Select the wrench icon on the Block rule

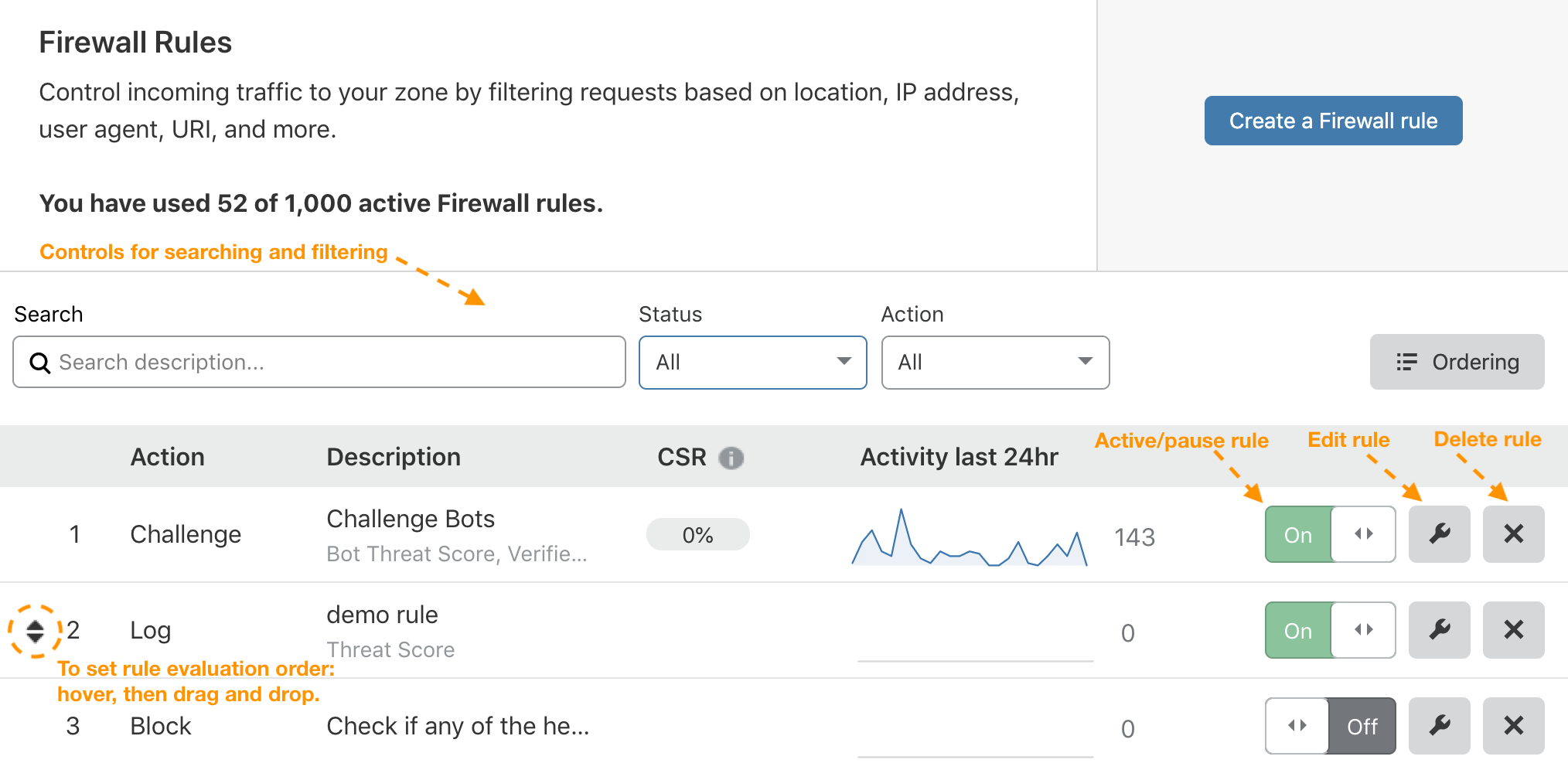[x=1439, y=725]
